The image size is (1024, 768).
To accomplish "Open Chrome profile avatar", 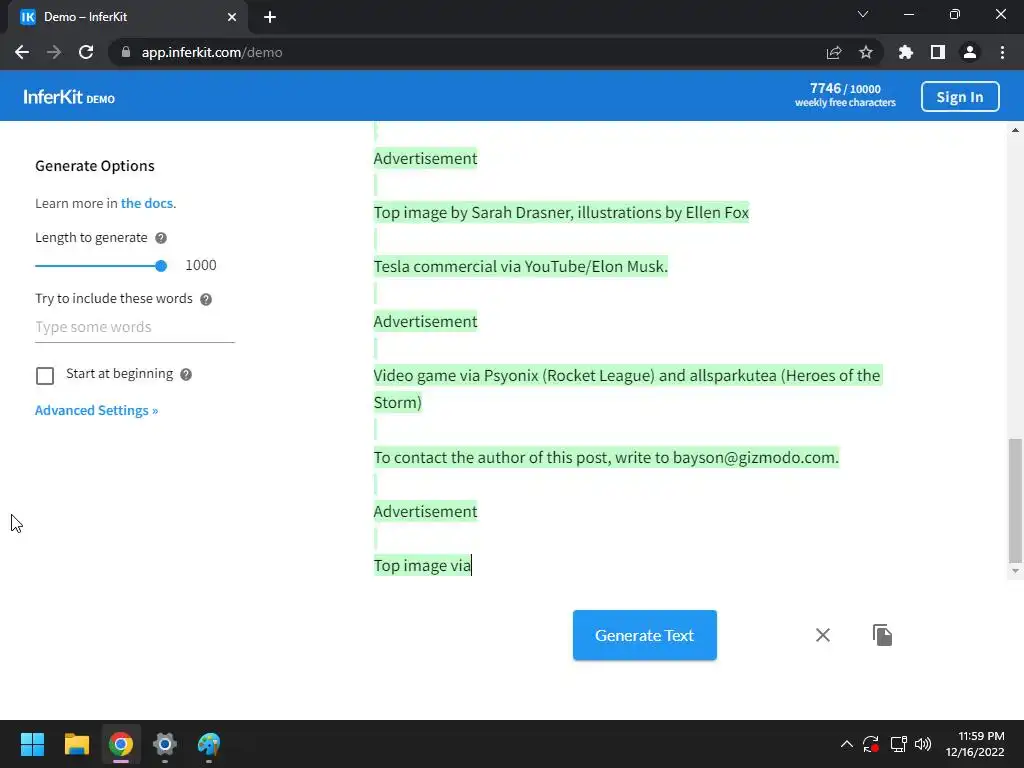I will (970, 52).
